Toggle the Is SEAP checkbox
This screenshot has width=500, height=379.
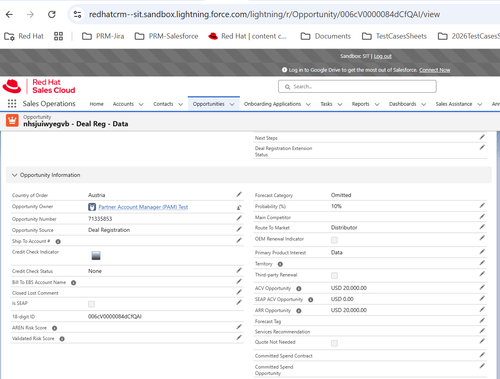(x=91, y=304)
